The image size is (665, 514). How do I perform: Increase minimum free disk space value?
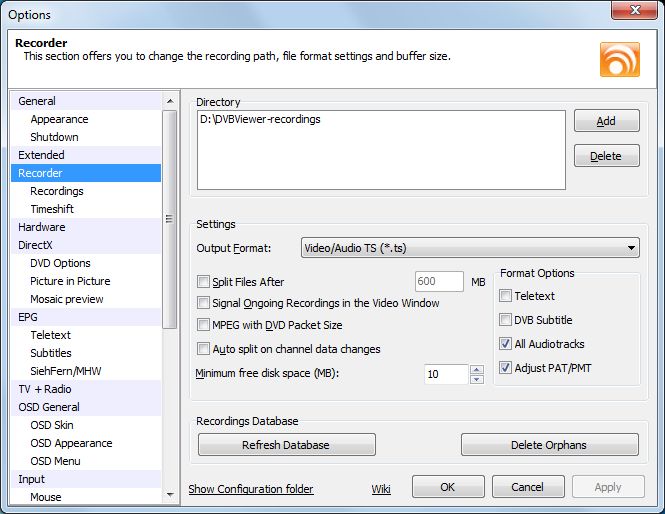[x=477, y=369]
